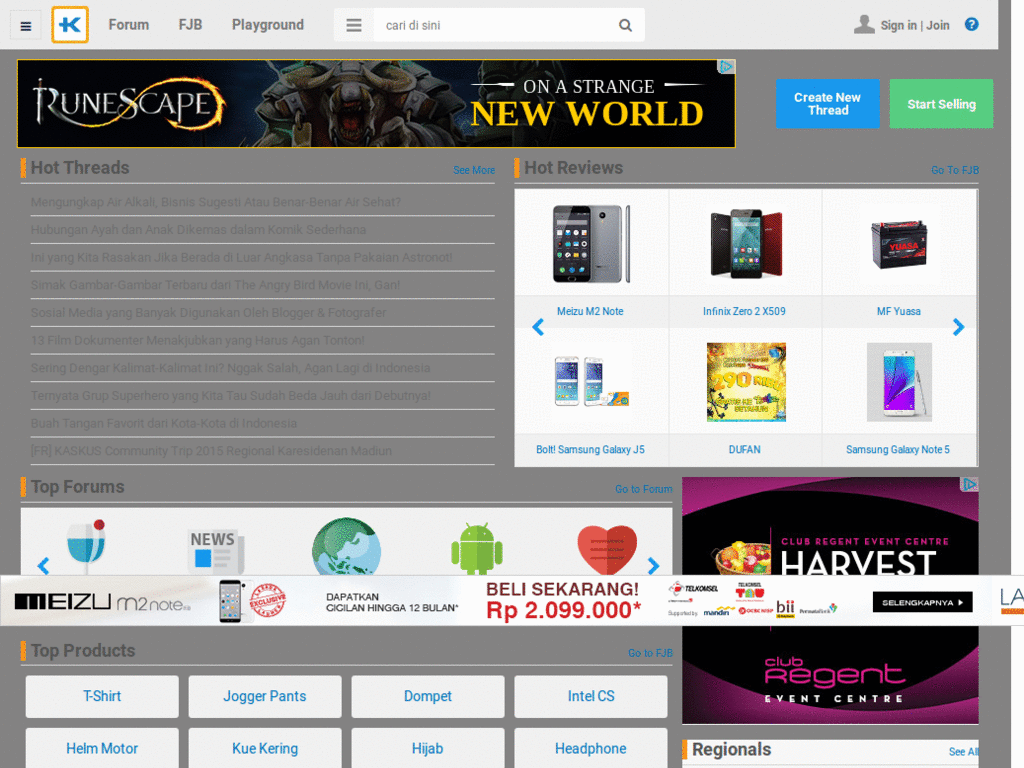Select Kue Kering product button
Viewport: 1024px width, 768px height.
264,748
